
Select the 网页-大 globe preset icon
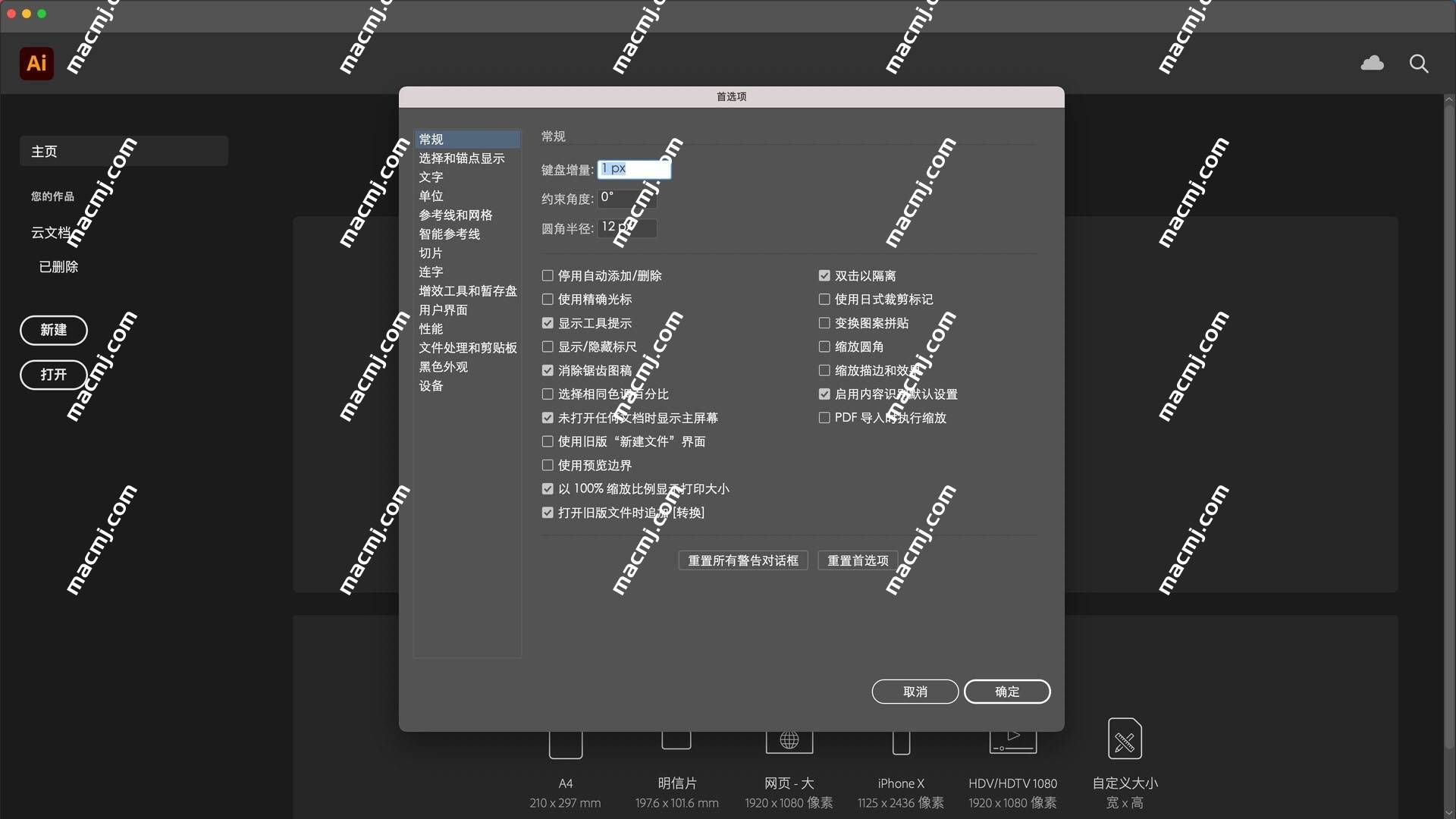[x=789, y=742]
